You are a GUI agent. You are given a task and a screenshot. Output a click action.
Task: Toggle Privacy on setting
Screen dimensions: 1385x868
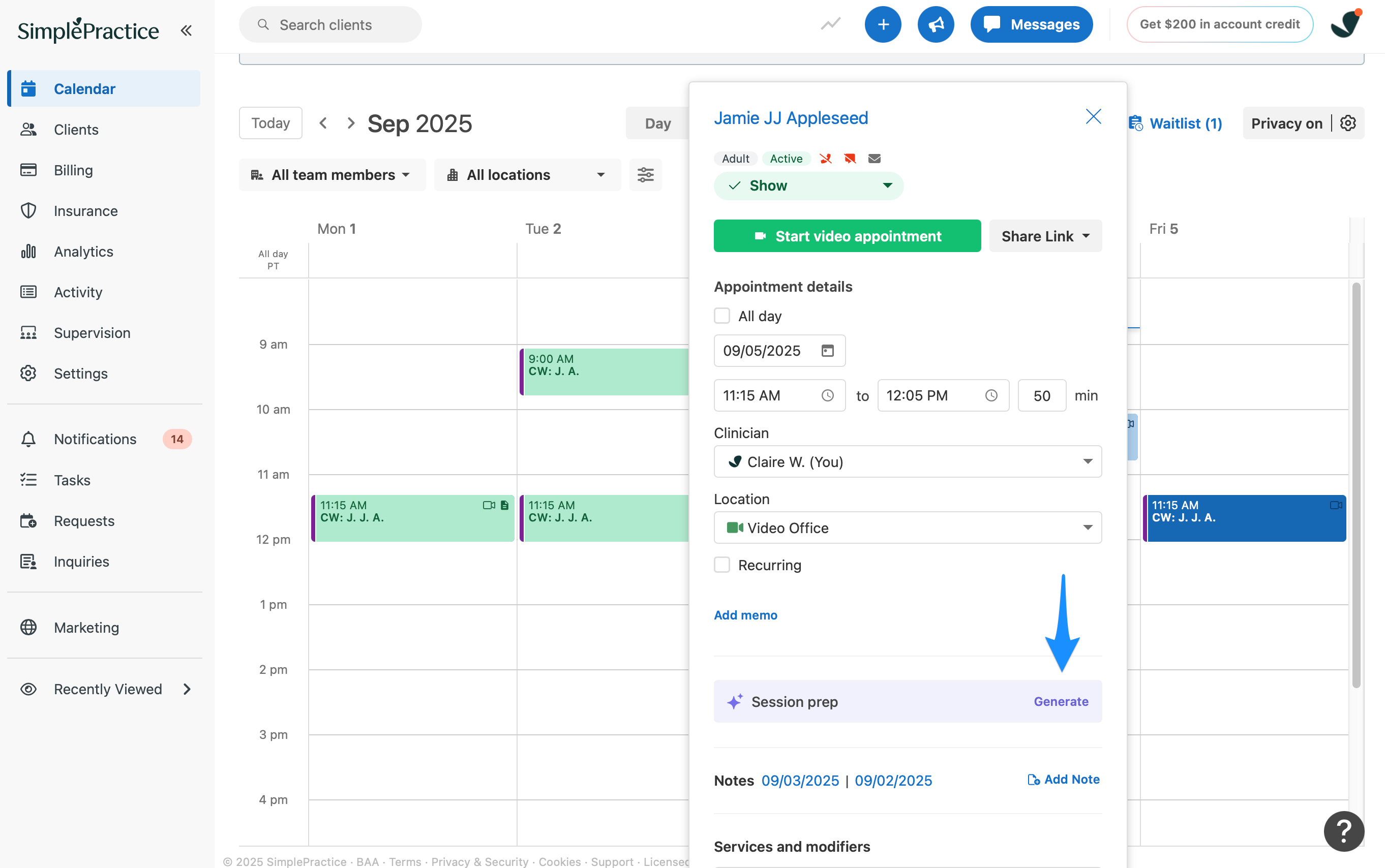pyautogui.click(x=1286, y=123)
